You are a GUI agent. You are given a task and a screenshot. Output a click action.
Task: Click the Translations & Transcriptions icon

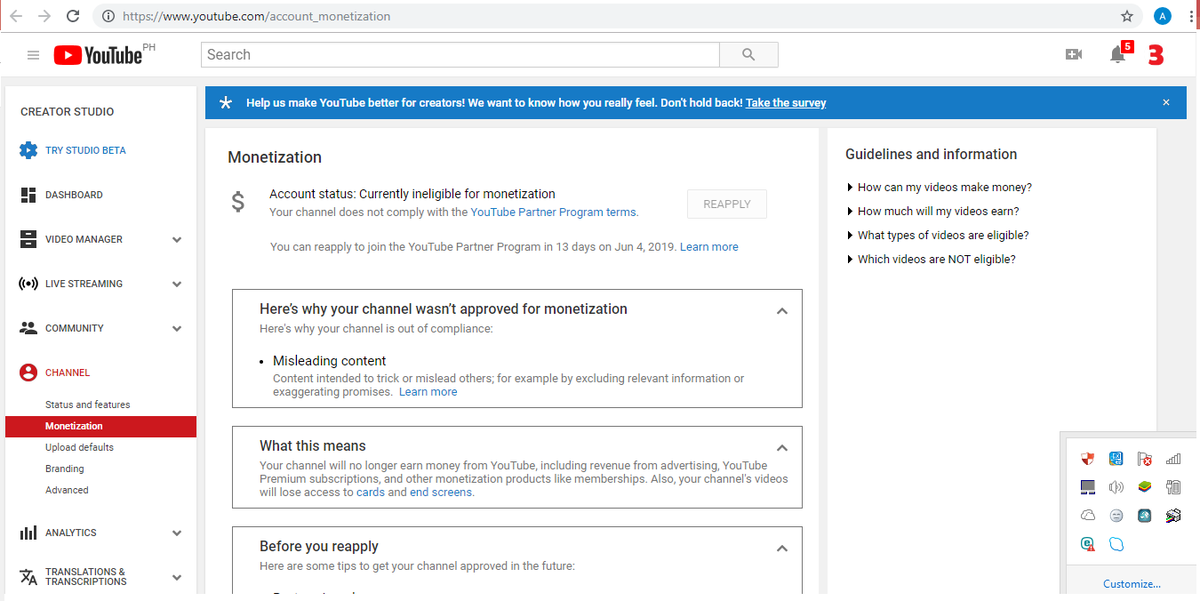coord(28,577)
